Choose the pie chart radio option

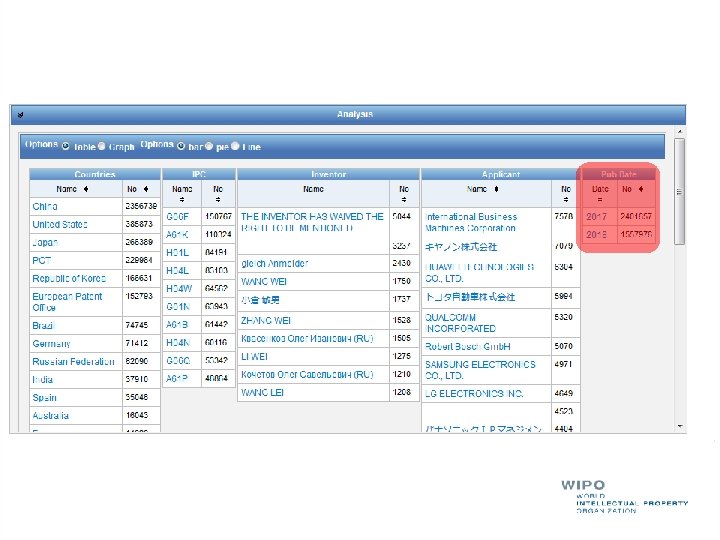209,146
